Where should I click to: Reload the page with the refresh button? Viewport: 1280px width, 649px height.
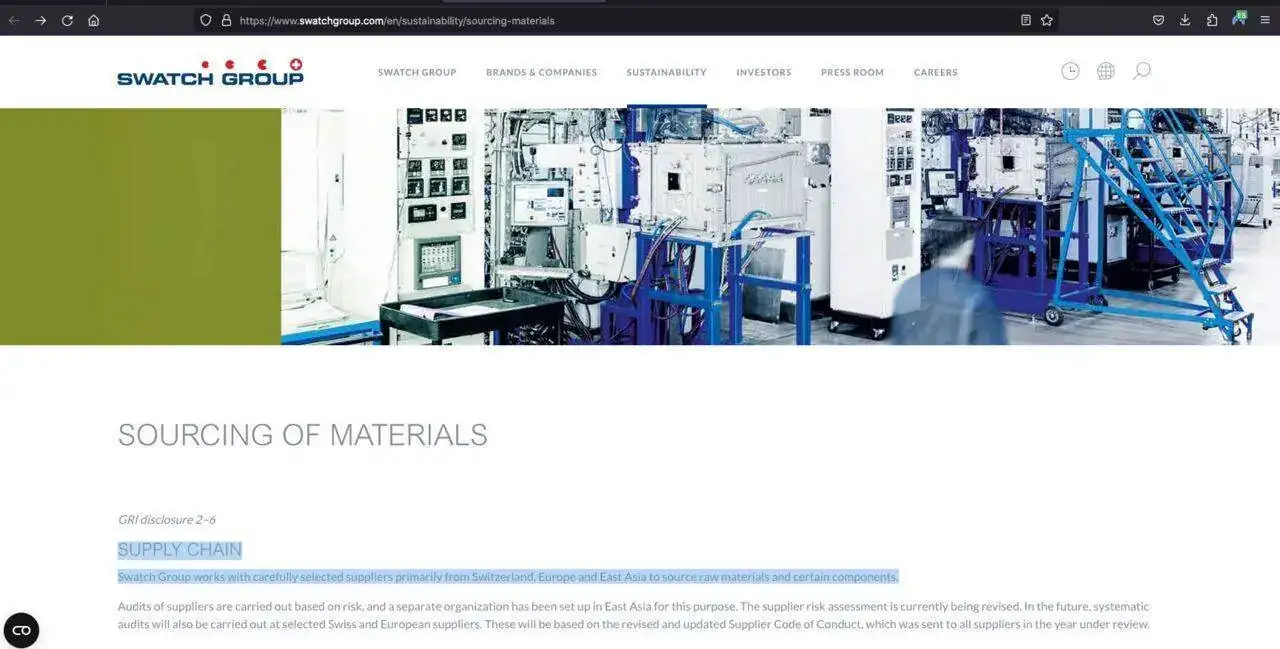point(67,20)
